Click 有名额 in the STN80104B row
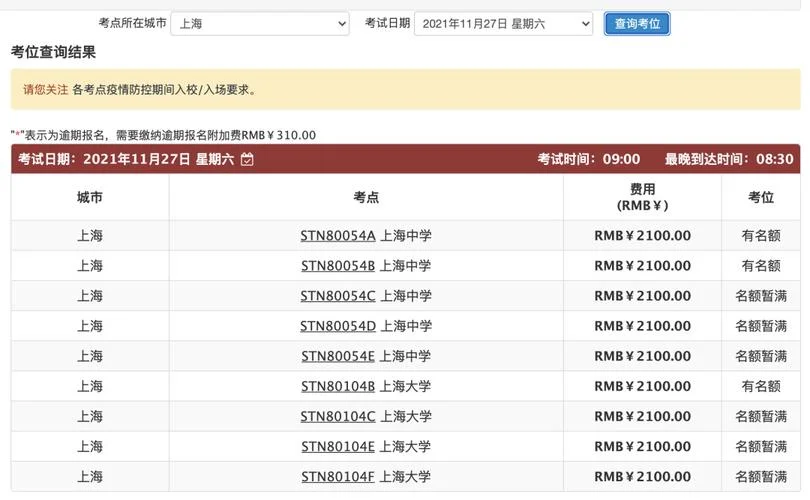 pos(761,386)
